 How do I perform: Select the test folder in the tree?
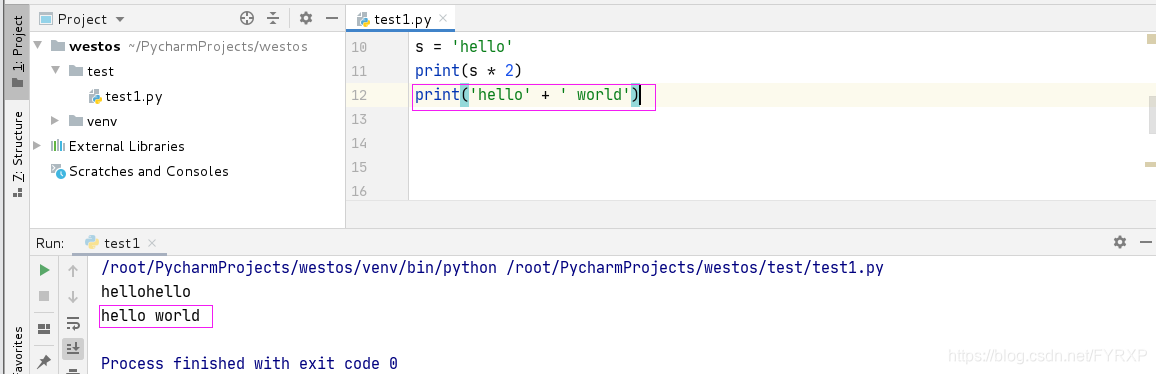91,72
